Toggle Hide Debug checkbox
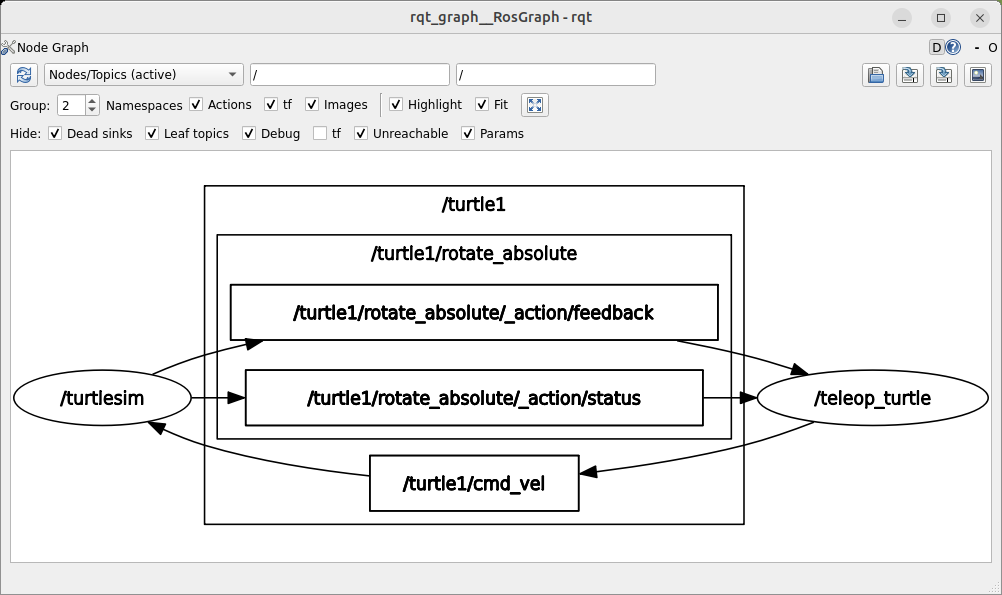Image resolution: width=1002 pixels, height=595 pixels. tap(249, 133)
